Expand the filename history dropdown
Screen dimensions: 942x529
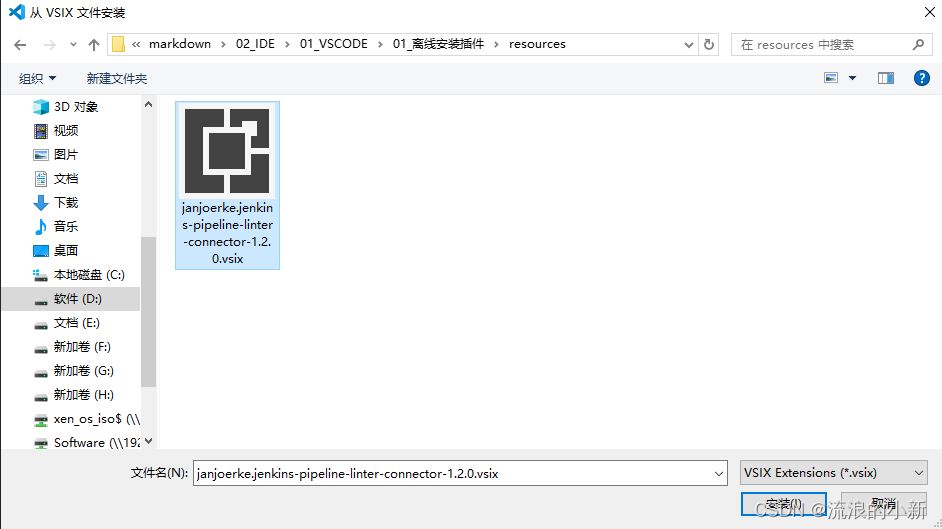719,473
